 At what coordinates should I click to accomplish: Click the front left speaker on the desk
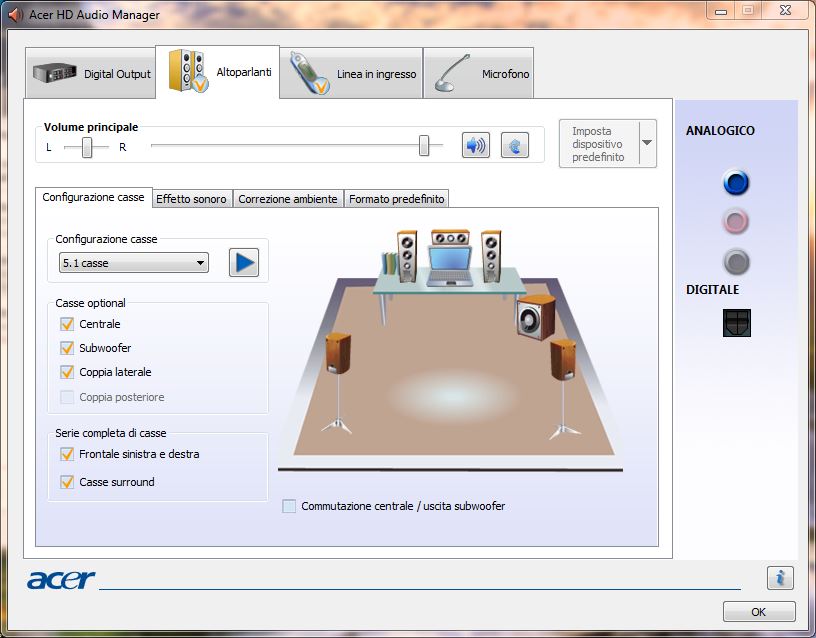coord(407,256)
